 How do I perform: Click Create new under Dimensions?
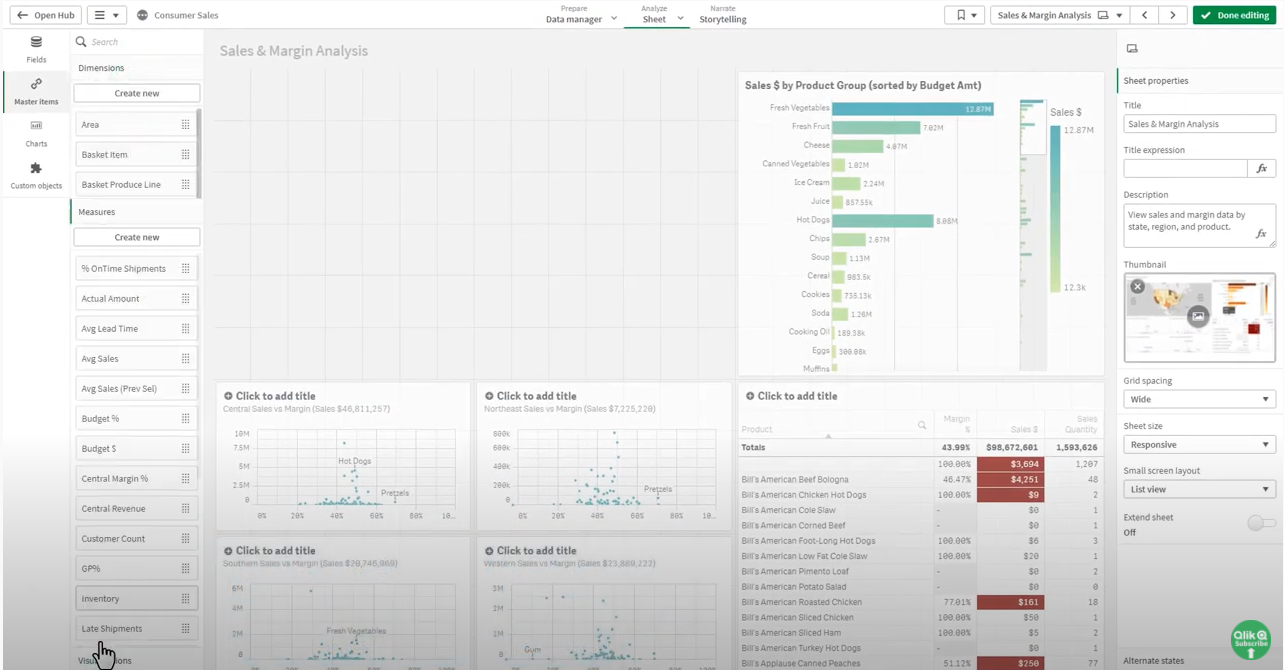pos(137,93)
